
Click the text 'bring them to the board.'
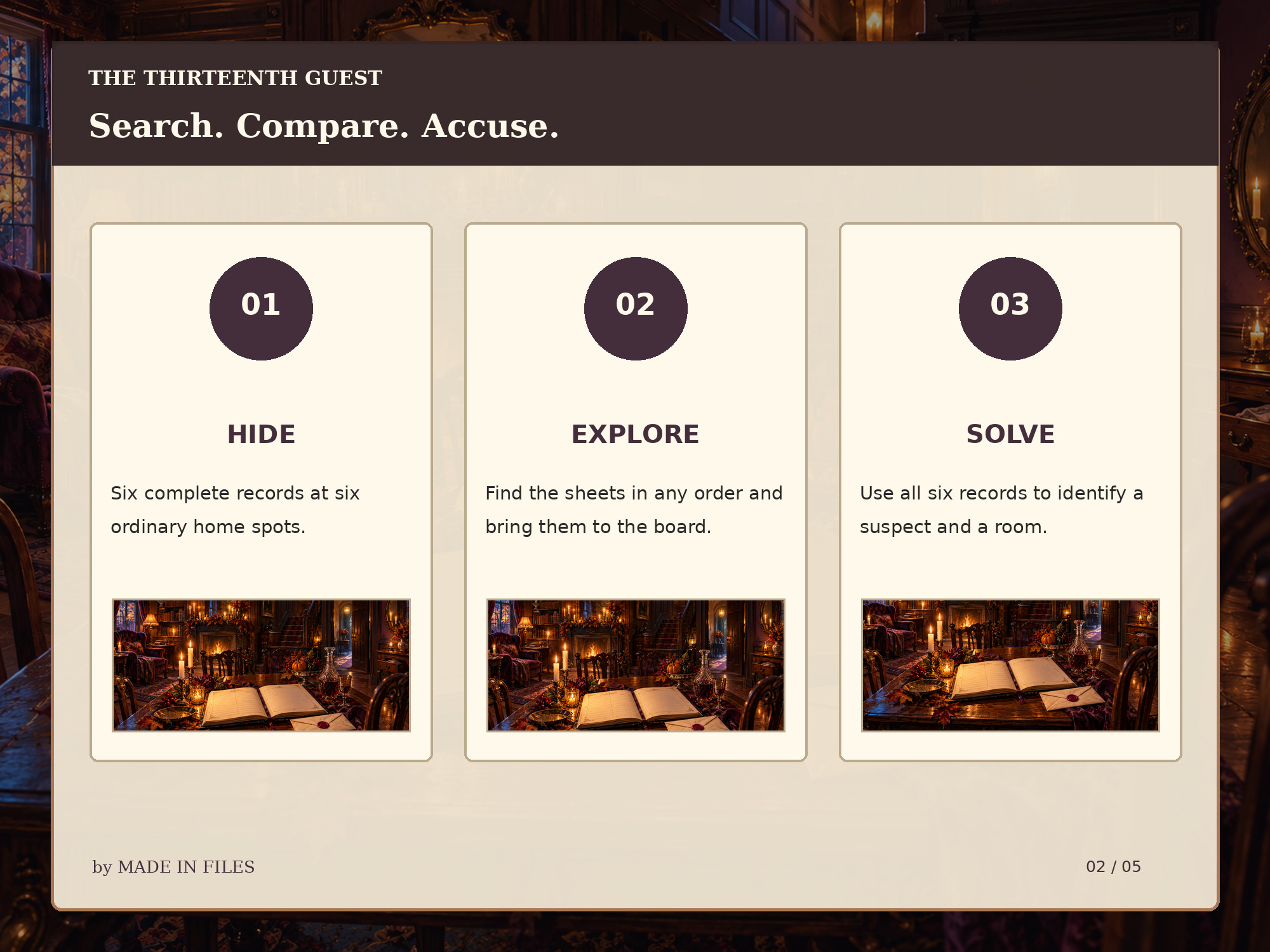(x=598, y=527)
